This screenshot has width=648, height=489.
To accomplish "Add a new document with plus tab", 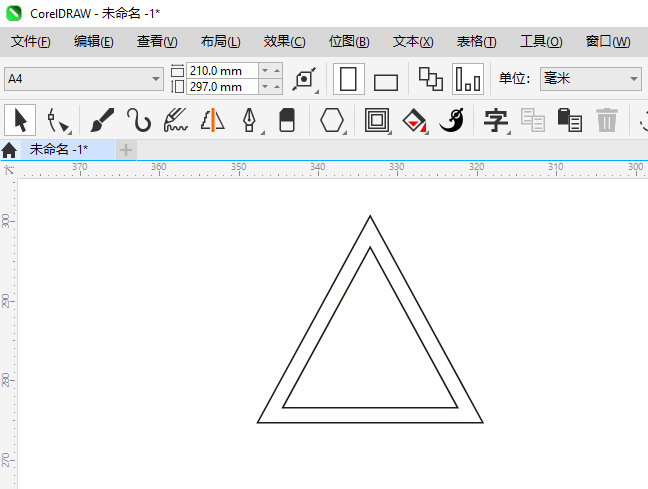I will [x=126, y=150].
